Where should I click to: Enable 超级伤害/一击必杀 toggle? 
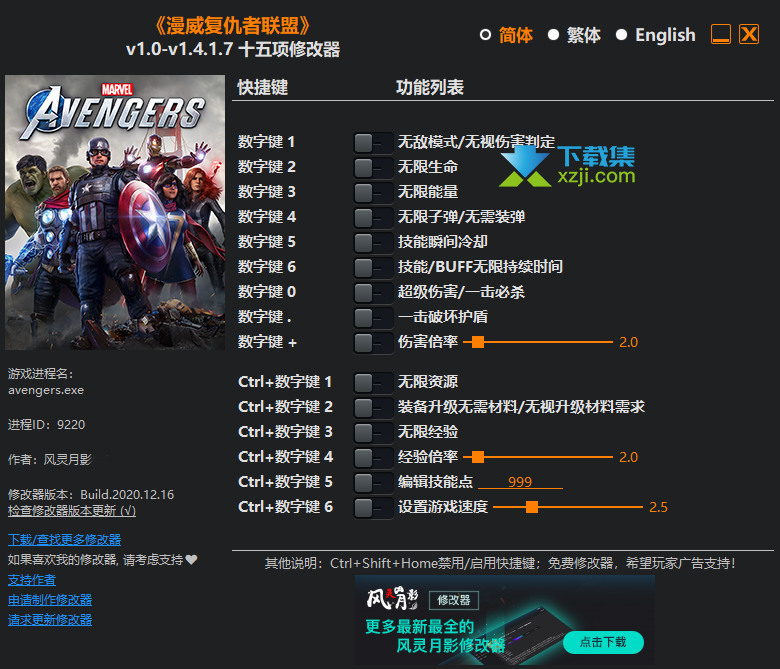tap(373, 293)
